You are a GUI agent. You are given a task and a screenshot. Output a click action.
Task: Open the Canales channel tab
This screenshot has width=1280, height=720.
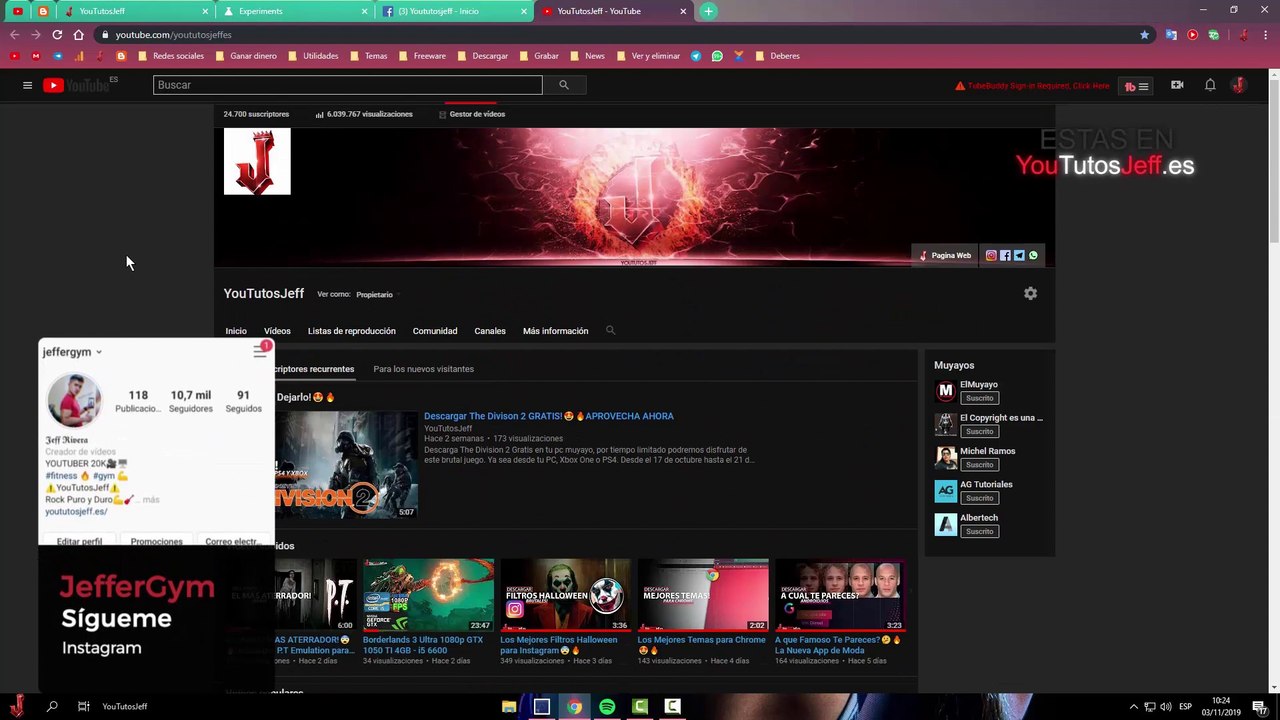click(x=490, y=331)
